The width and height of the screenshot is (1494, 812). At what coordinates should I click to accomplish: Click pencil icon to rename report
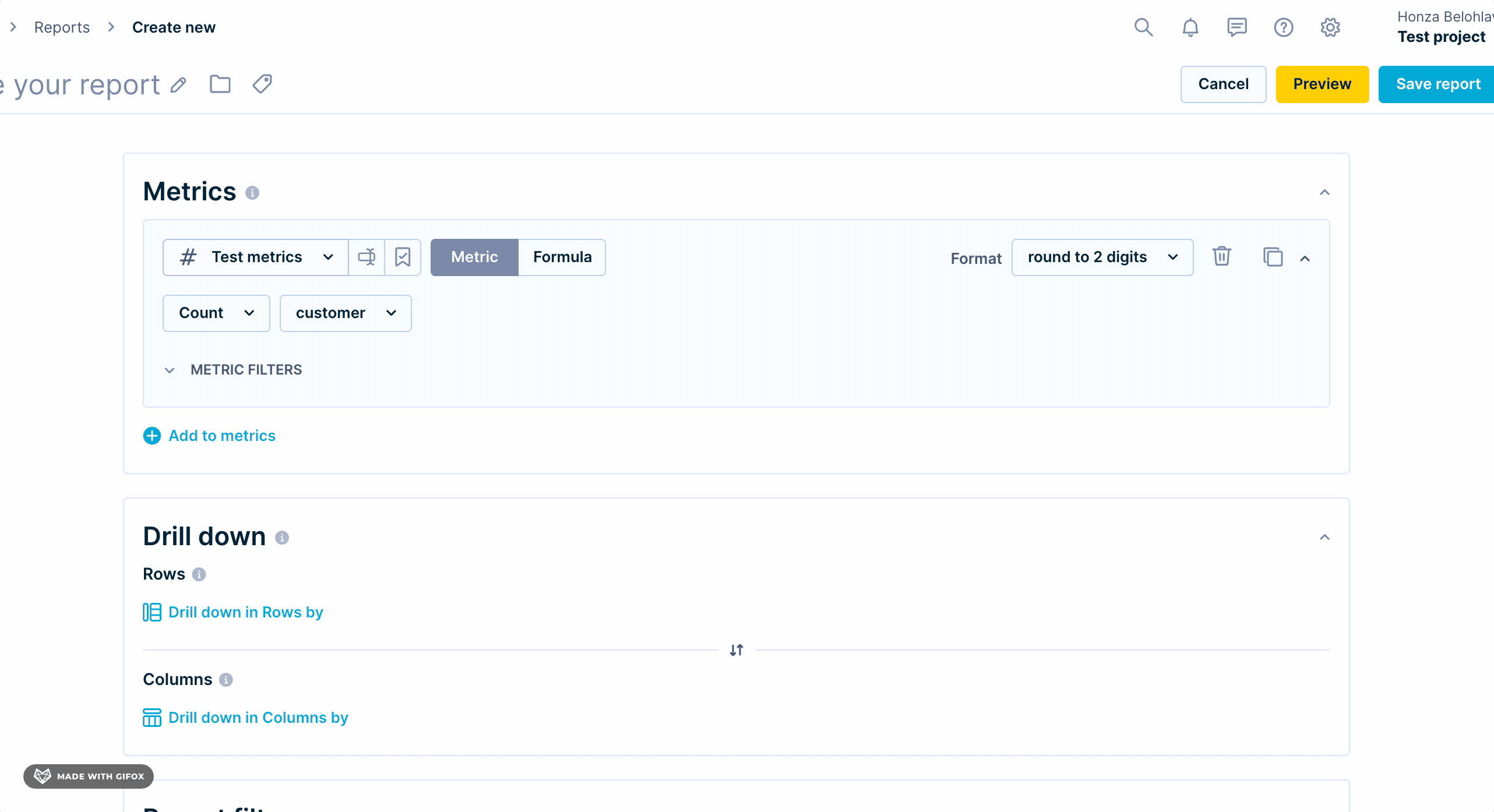[x=178, y=86]
